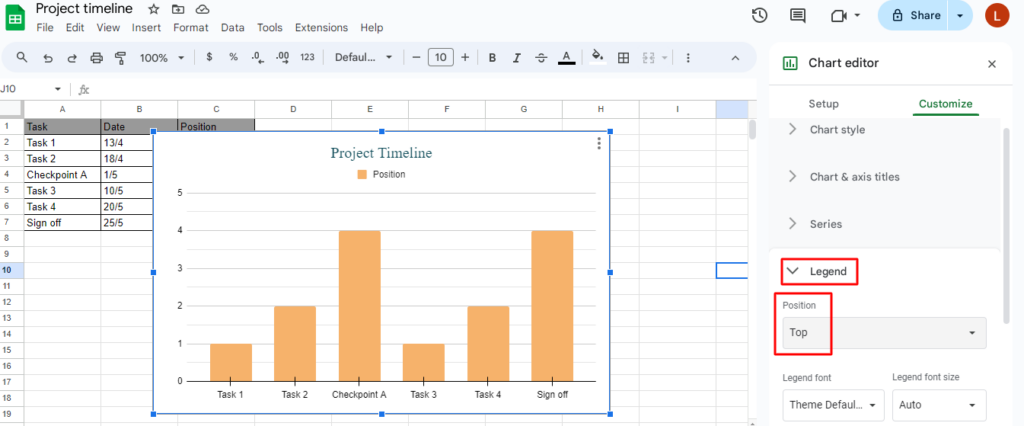Open version history clock icon
This screenshot has width=1024, height=426.
coord(760,16)
